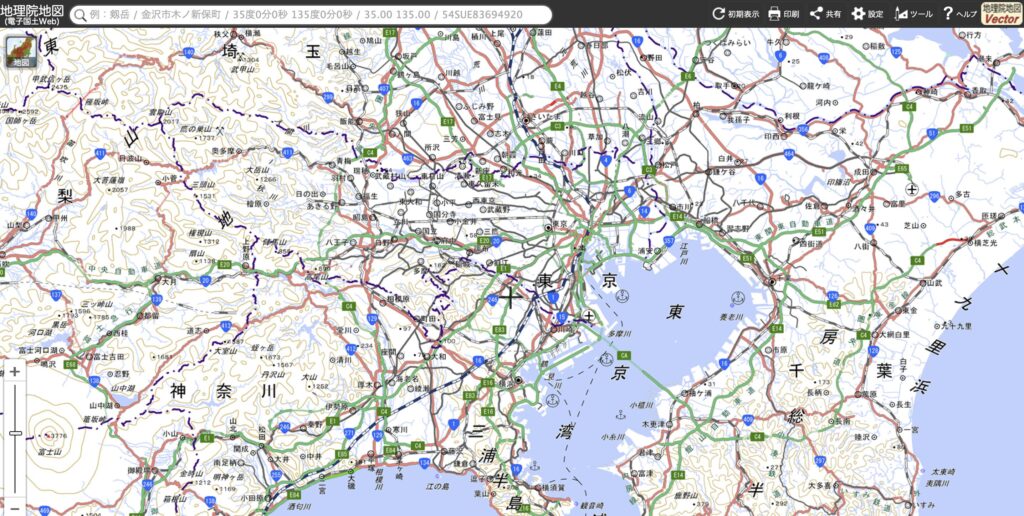Click the 地理院地図 site logo
Image resolution: width=1024 pixels, height=516 pixels.
(x=33, y=13)
